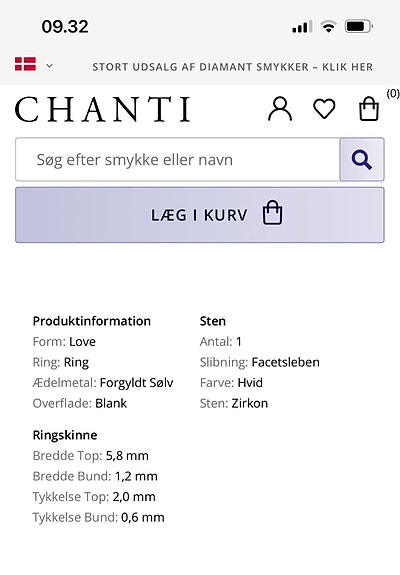Open the wishlist heart icon
Image resolution: width=400 pixels, height=575 pixels.
[x=324, y=109]
